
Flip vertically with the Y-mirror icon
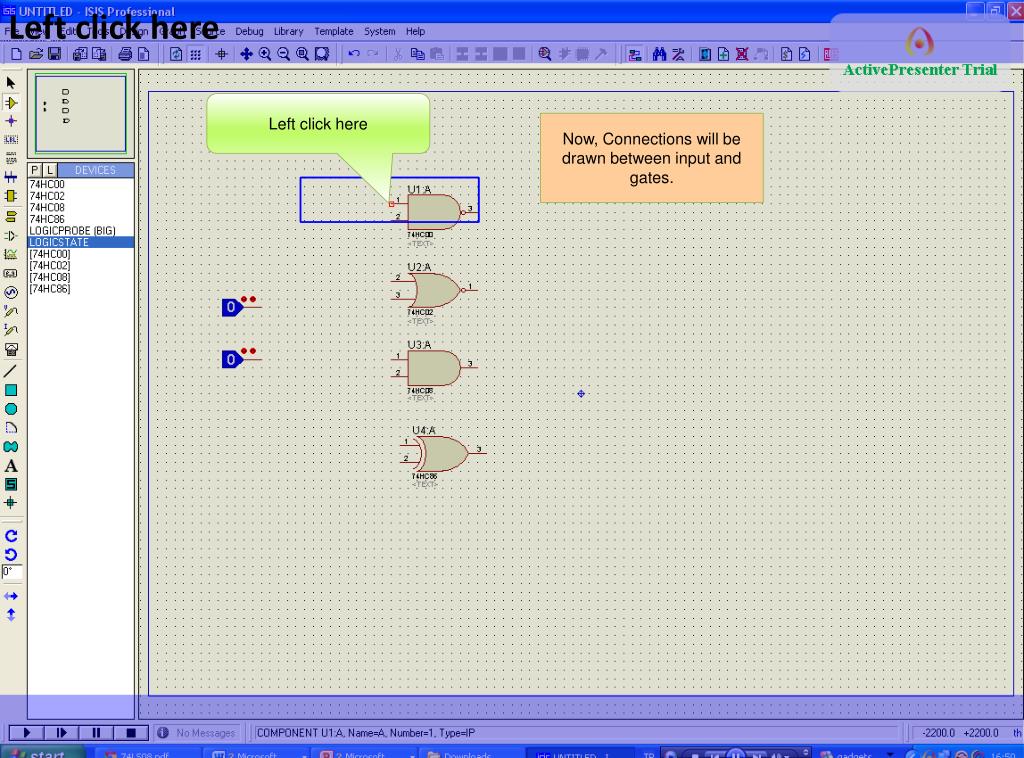(x=10, y=615)
